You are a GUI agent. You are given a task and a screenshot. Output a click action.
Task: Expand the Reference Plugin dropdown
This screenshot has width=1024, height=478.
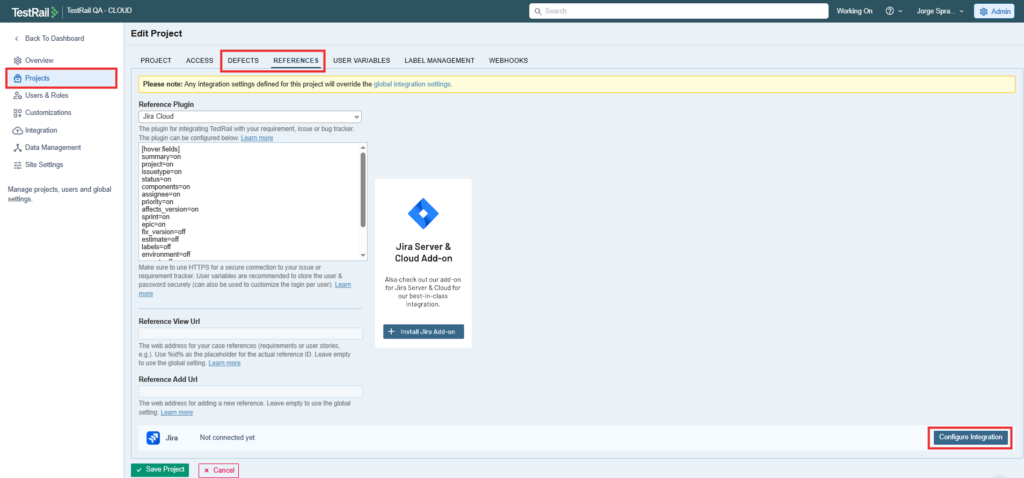pos(249,116)
